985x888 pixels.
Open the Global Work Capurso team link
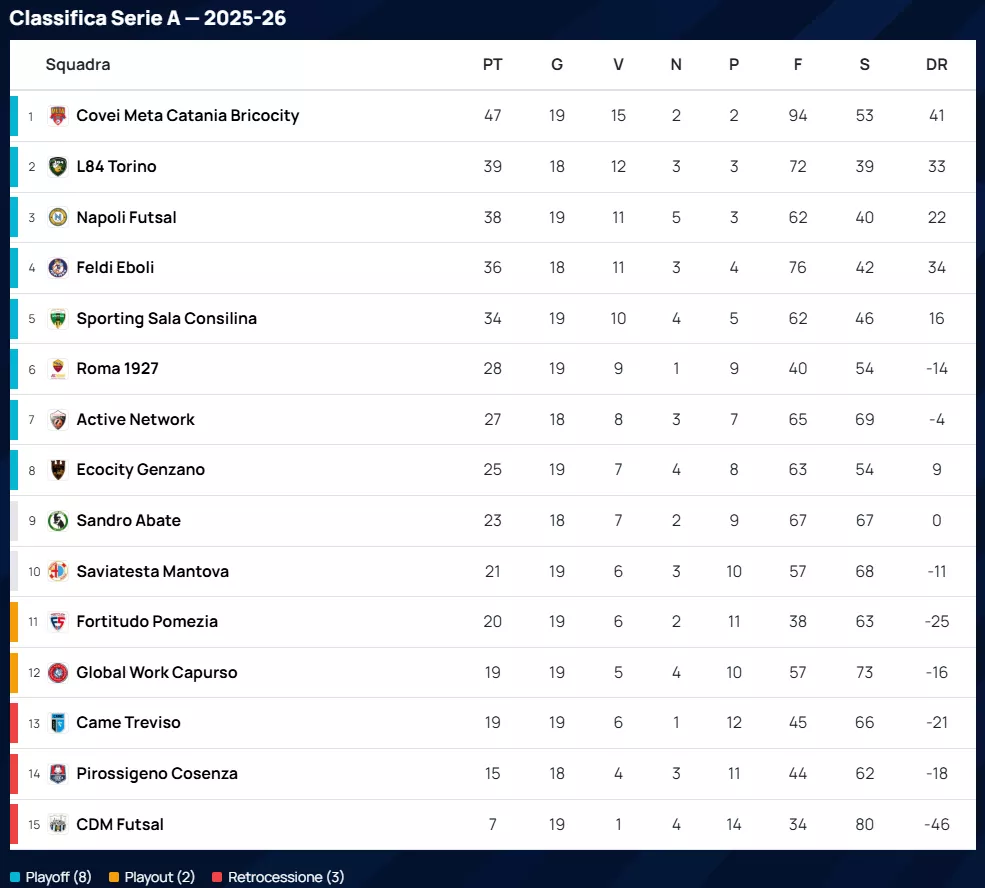point(156,672)
